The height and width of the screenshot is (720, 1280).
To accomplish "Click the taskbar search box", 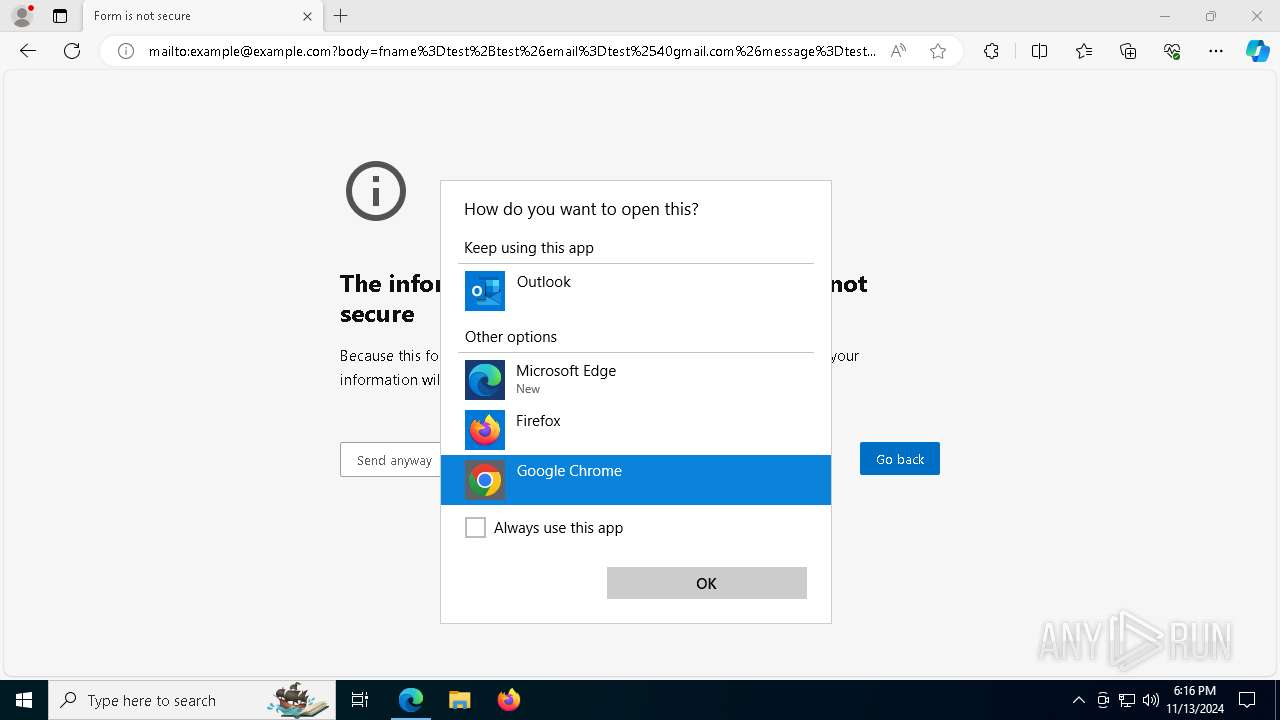I will pyautogui.click(x=191, y=700).
